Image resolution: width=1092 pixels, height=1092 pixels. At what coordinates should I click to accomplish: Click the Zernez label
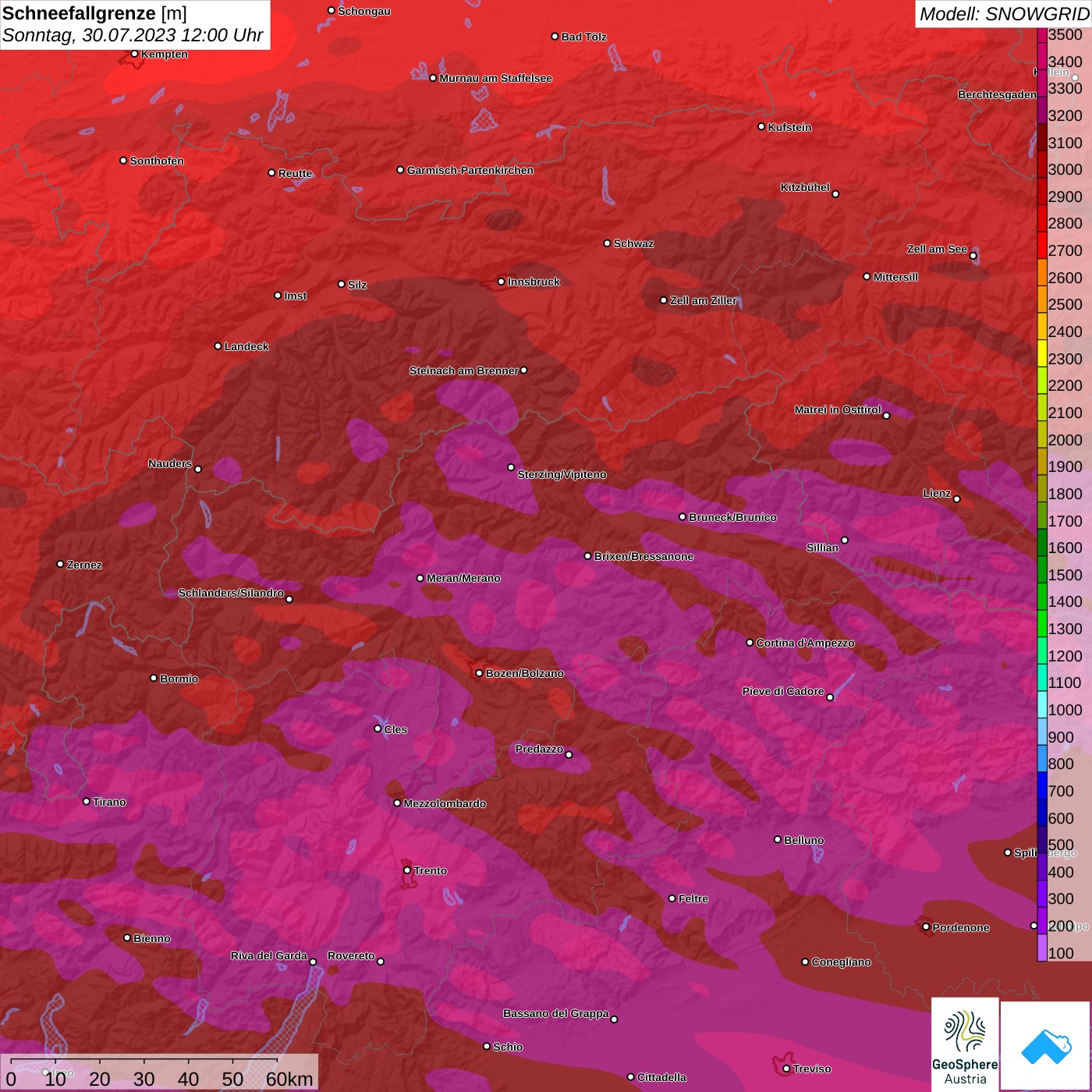tap(84, 565)
